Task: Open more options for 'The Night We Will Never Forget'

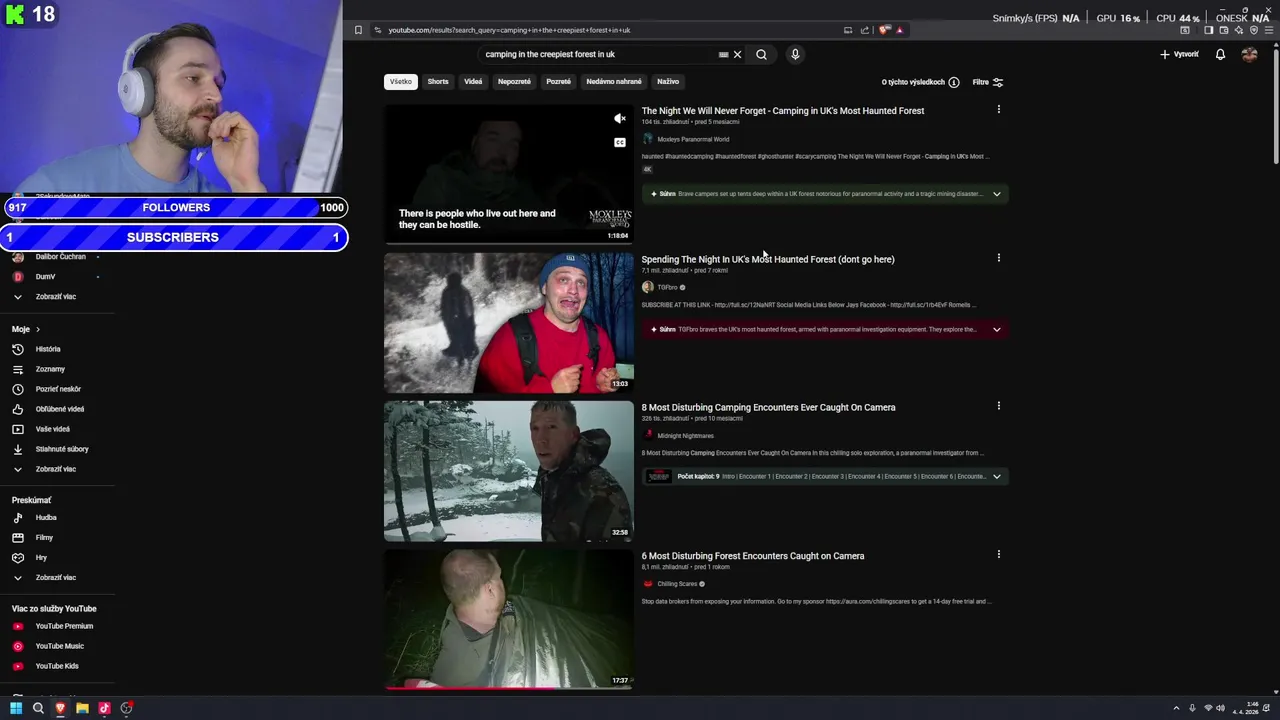Action: click(998, 110)
